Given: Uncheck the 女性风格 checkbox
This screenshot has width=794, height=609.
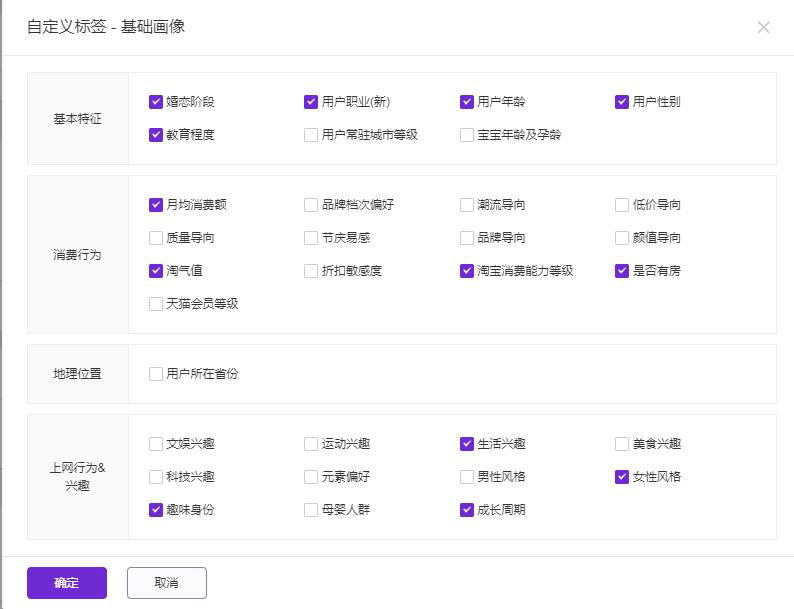Looking at the screenshot, I should [x=623, y=477].
